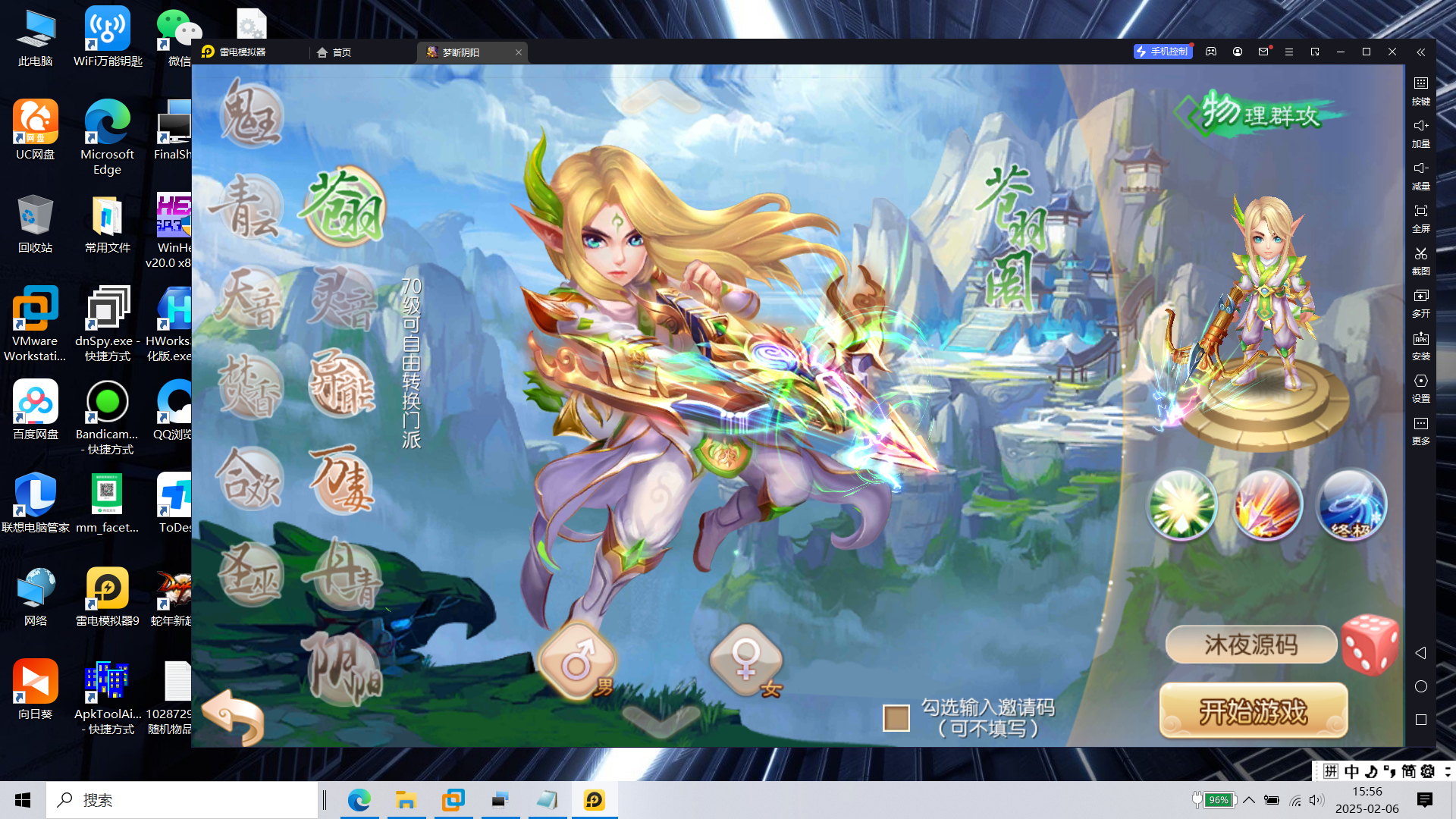Open the emulator hamburger menu
This screenshot has width=1456, height=819.
point(1288,52)
